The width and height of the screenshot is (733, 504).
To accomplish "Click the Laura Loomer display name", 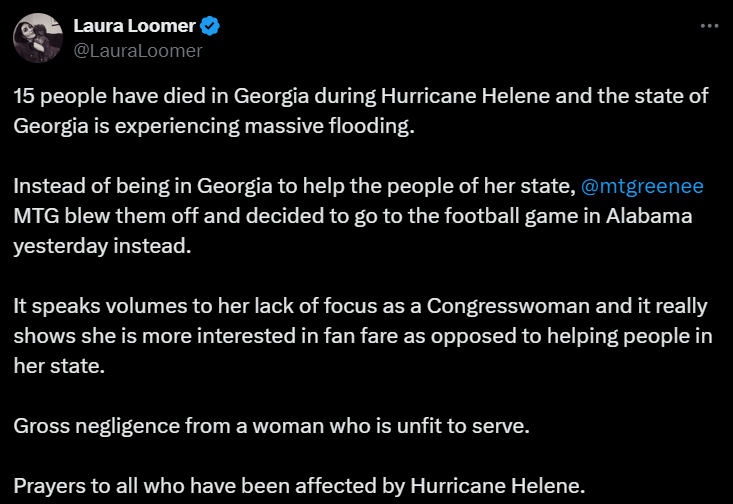I will coord(135,26).
